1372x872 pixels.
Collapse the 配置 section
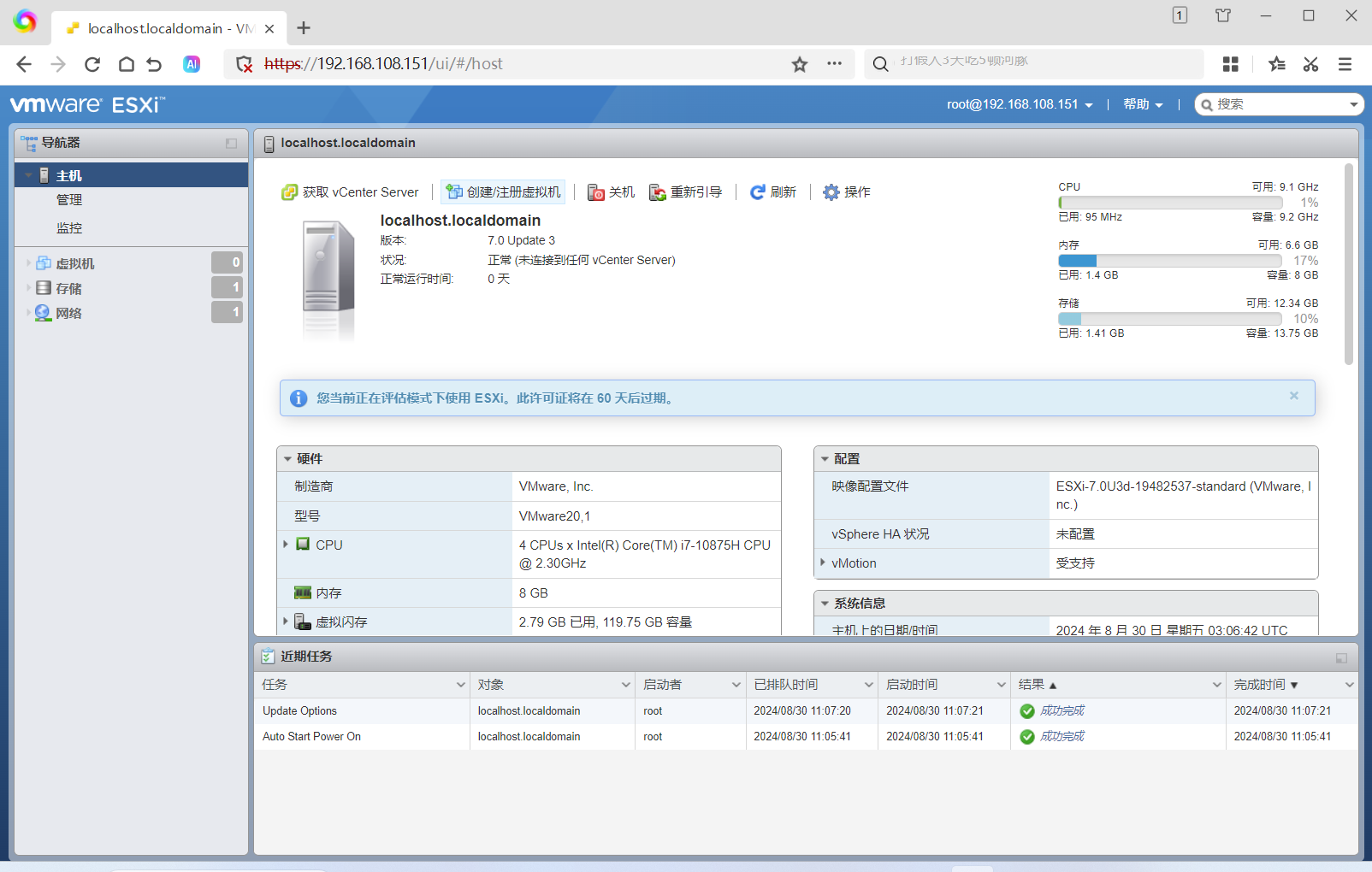click(x=825, y=459)
